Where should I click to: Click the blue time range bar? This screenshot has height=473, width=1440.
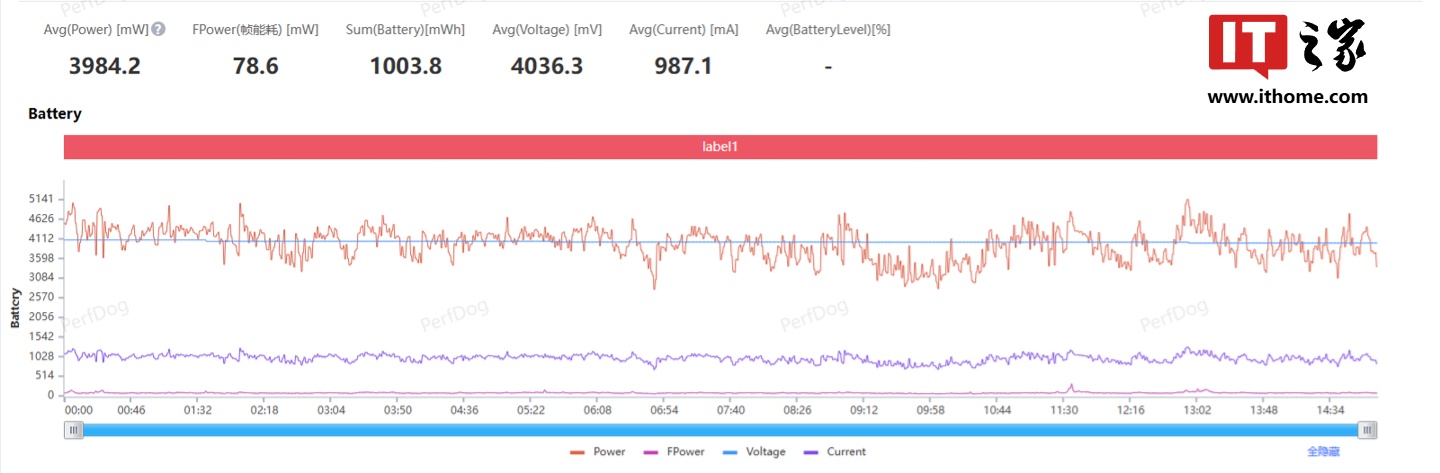coord(720,430)
